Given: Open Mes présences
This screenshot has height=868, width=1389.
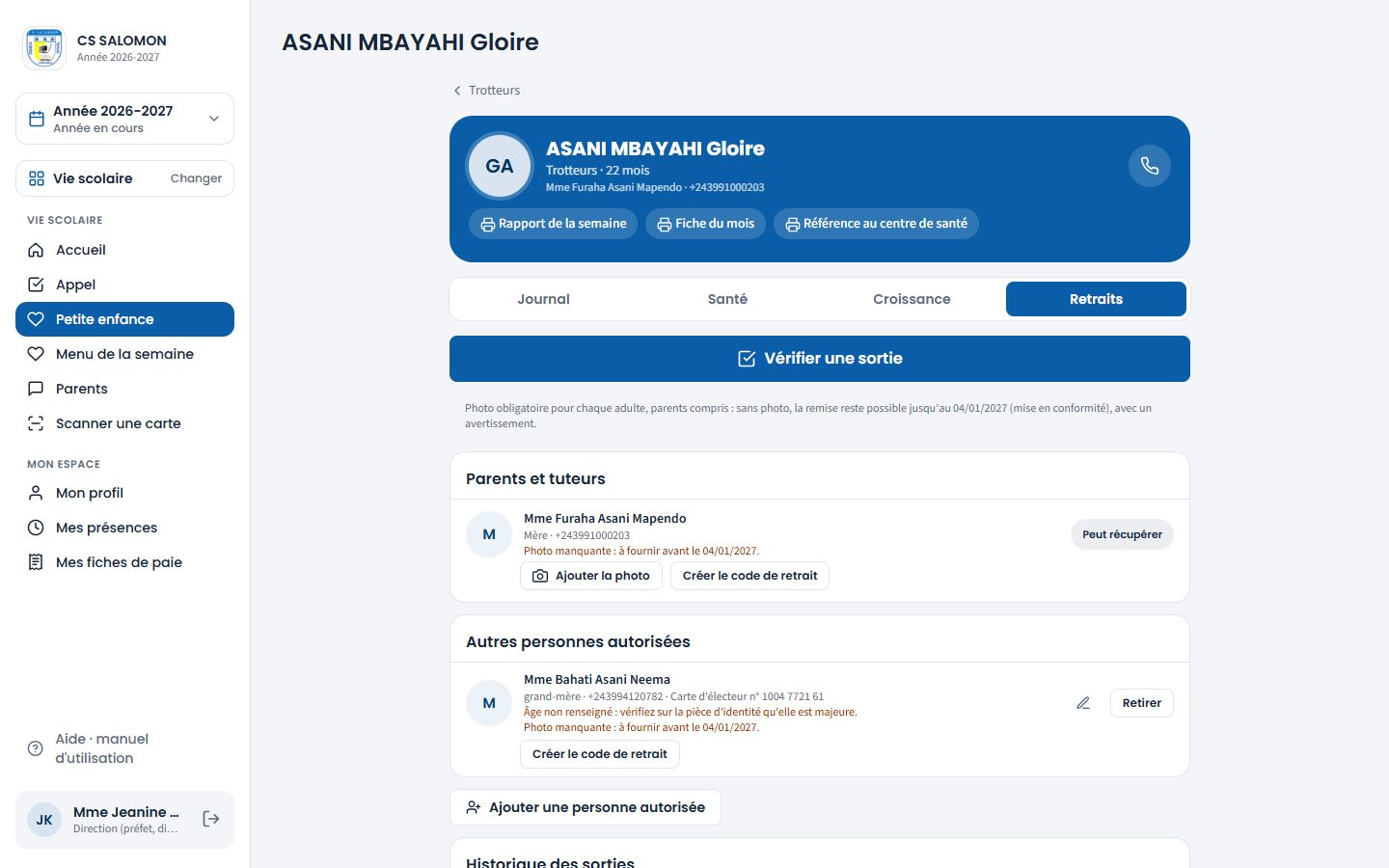Looking at the screenshot, I should (x=124, y=528).
